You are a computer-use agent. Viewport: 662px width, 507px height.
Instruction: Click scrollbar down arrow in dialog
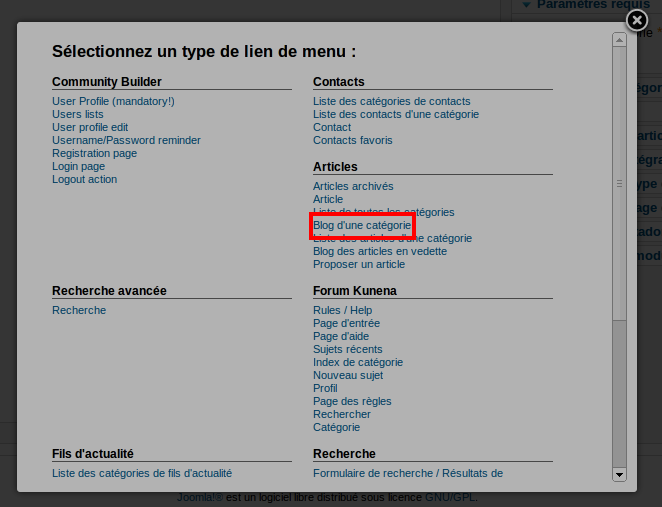tap(619, 474)
